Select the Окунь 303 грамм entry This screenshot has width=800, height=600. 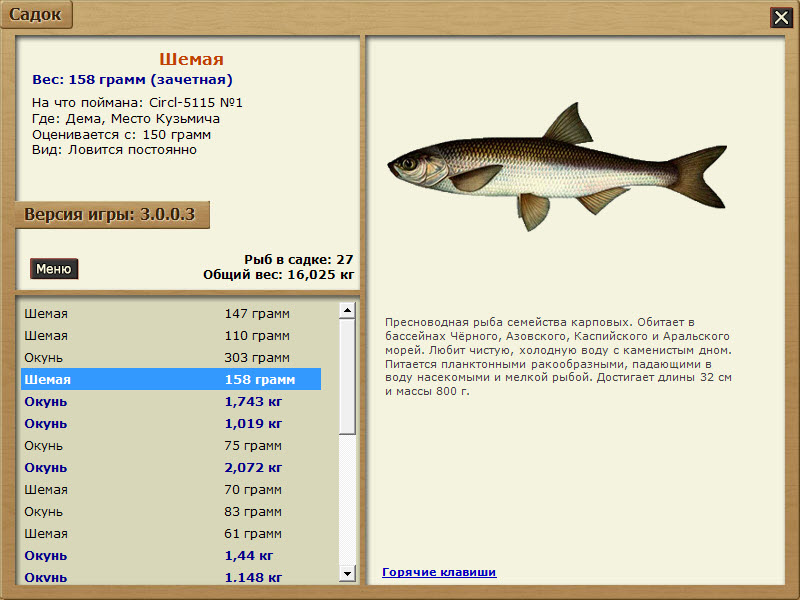click(x=171, y=358)
